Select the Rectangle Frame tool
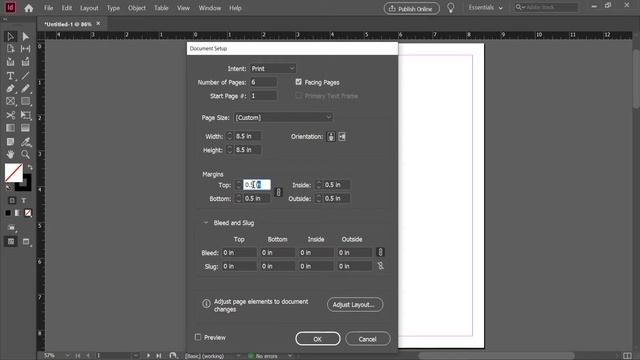 [10, 101]
